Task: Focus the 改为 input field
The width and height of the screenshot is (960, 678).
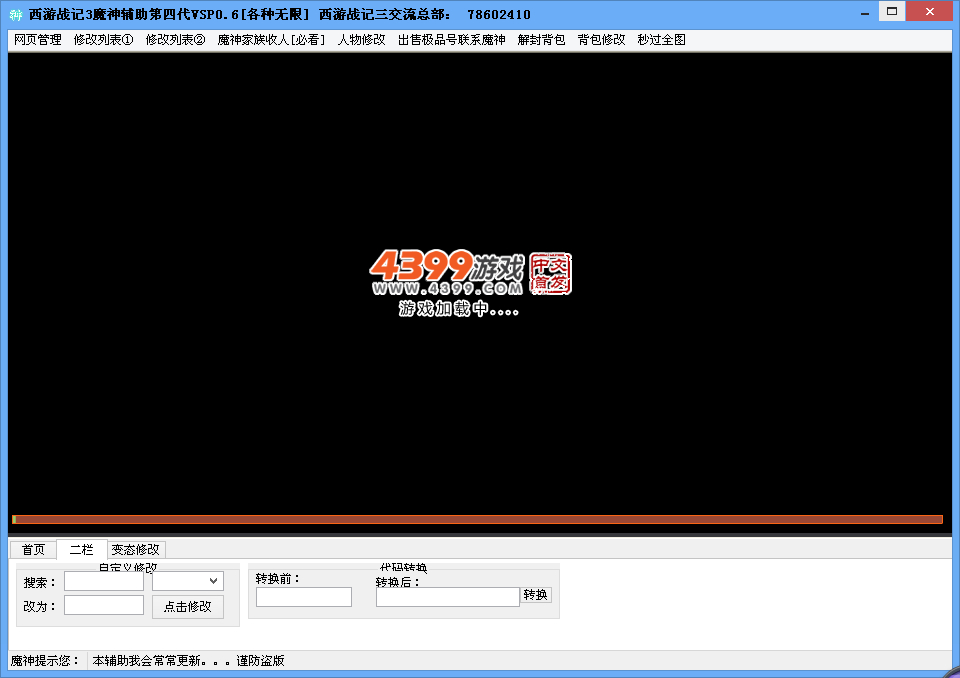Action: click(104, 605)
